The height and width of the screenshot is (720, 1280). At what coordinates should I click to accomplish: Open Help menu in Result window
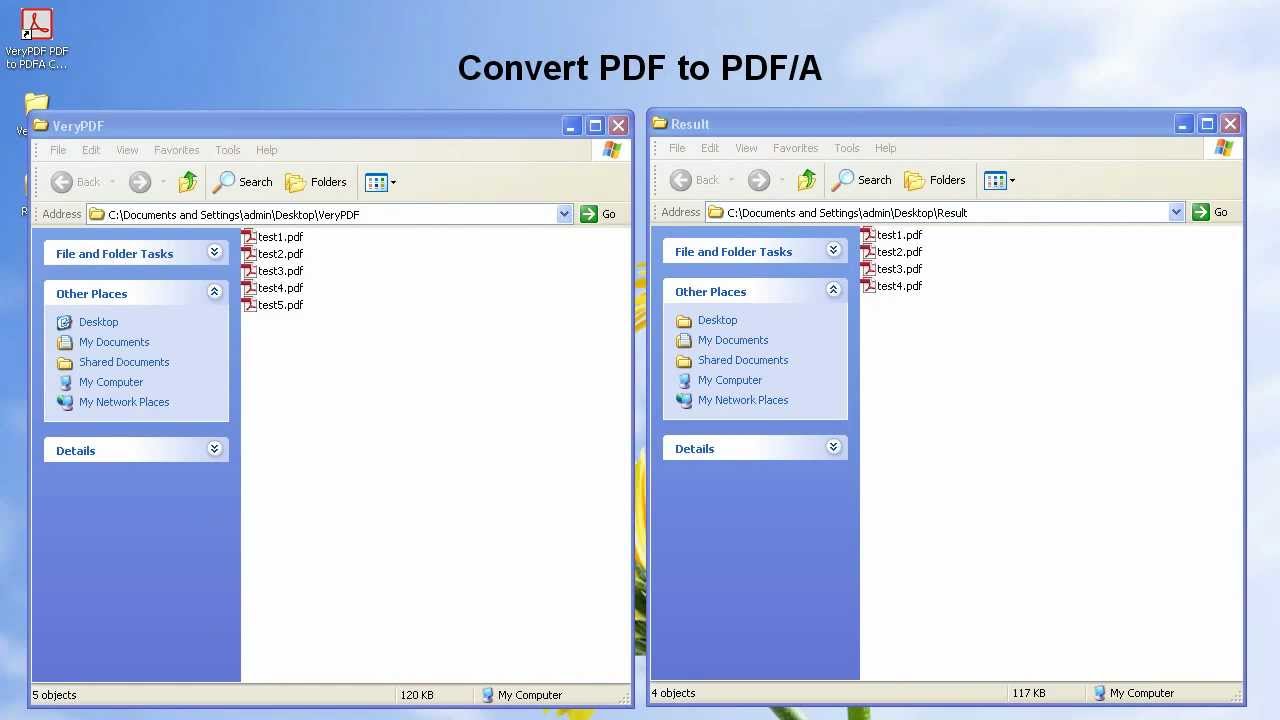coord(885,148)
